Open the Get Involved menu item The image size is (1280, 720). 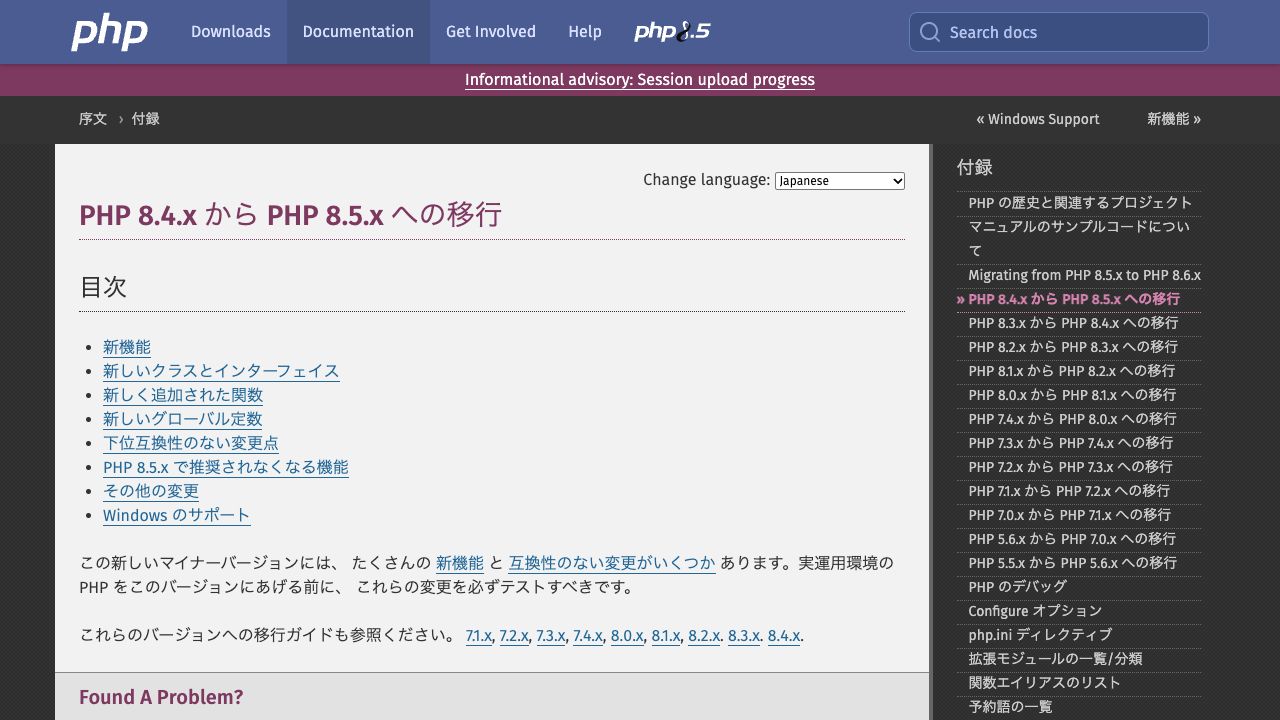pos(491,32)
